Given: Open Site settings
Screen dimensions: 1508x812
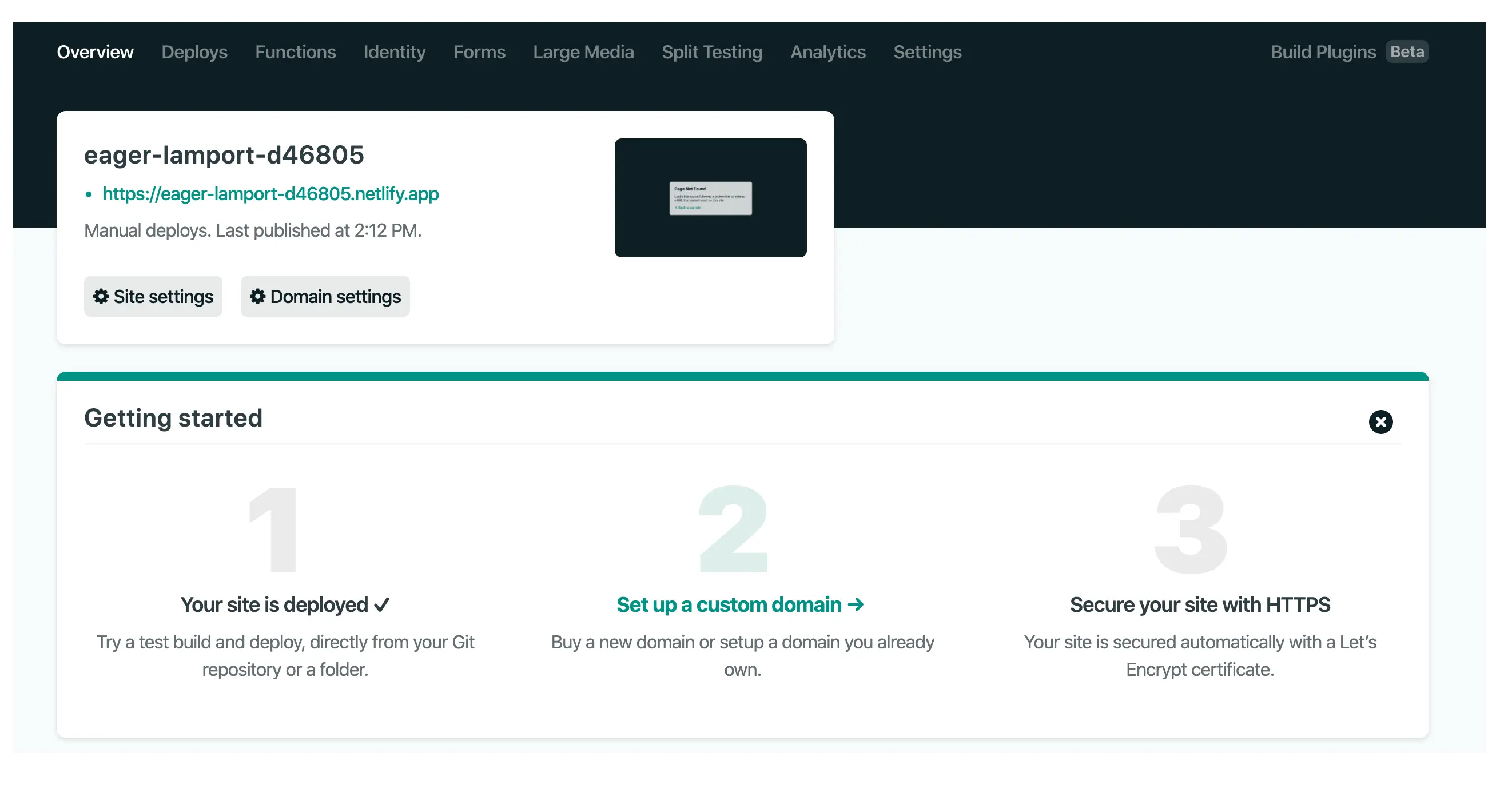Looking at the screenshot, I should point(153,296).
